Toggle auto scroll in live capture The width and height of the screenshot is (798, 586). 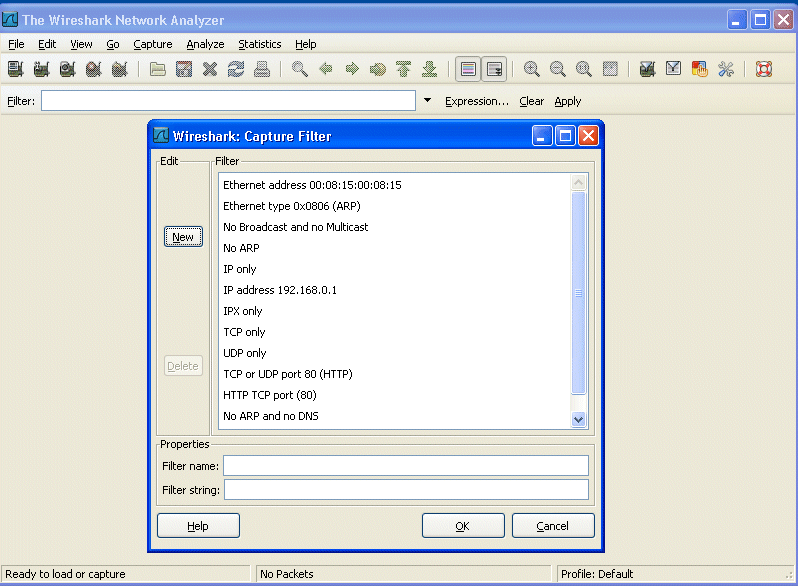click(494, 69)
